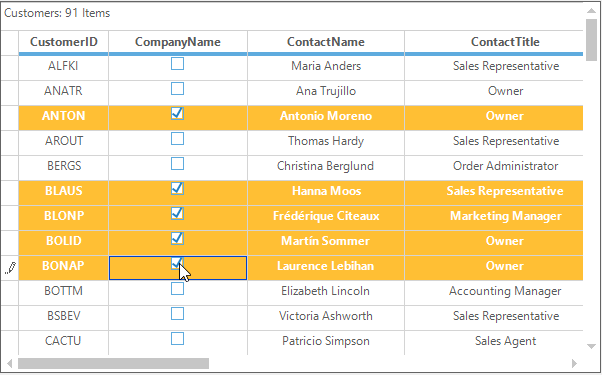Click the pencil edit indicator beside BONAP
This screenshot has height=375, width=602.
pyautogui.click(x=10, y=268)
